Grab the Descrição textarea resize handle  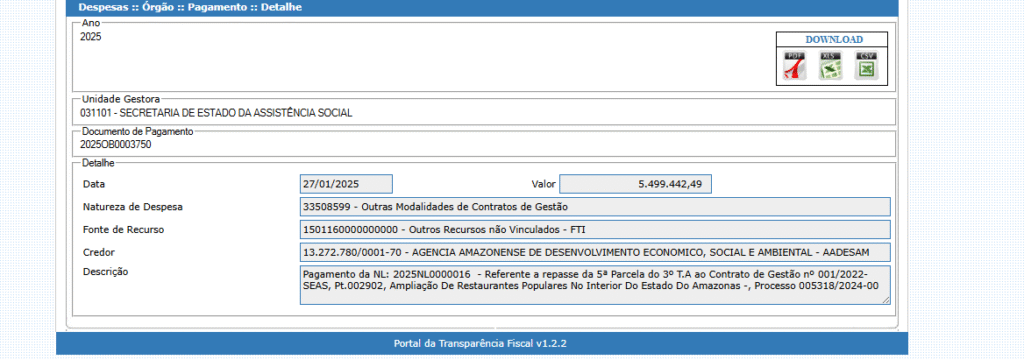[x=886, y=300]
